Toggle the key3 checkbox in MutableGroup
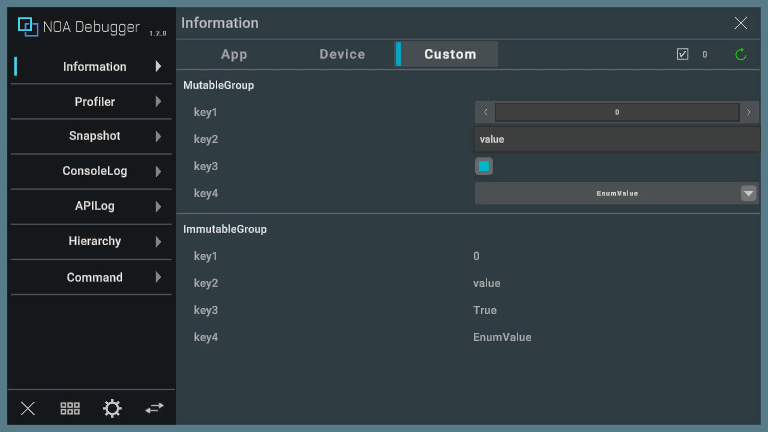The image size is (768, 432). (x=484, y=166)
